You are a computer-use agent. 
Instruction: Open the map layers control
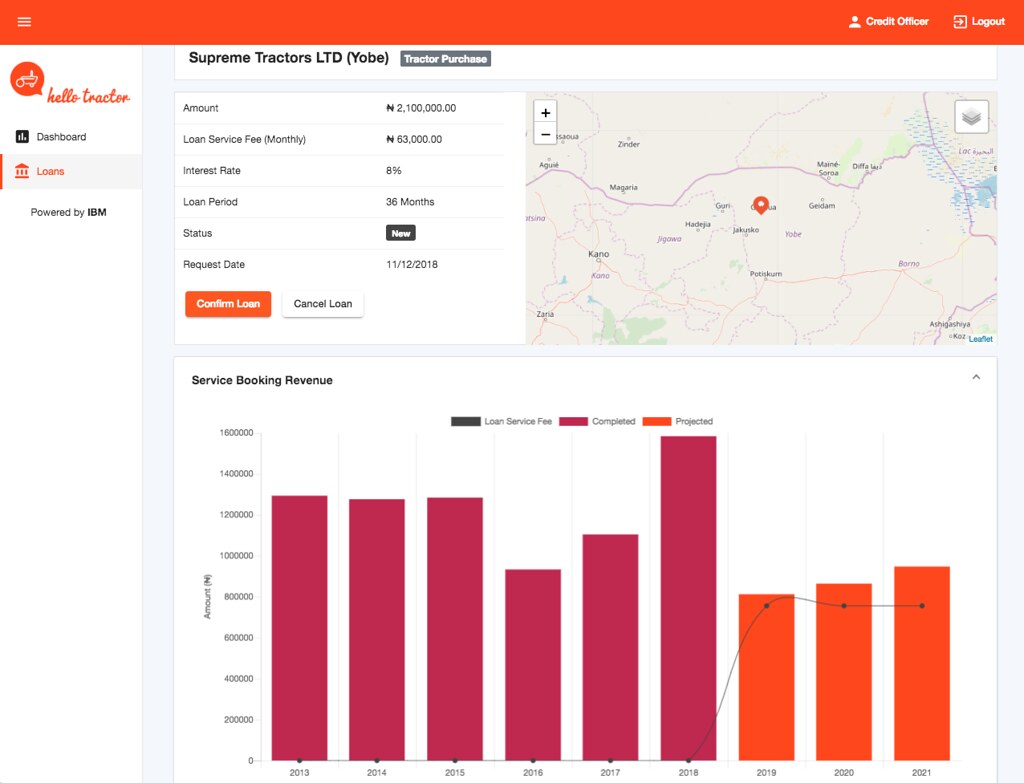[971, 117]
